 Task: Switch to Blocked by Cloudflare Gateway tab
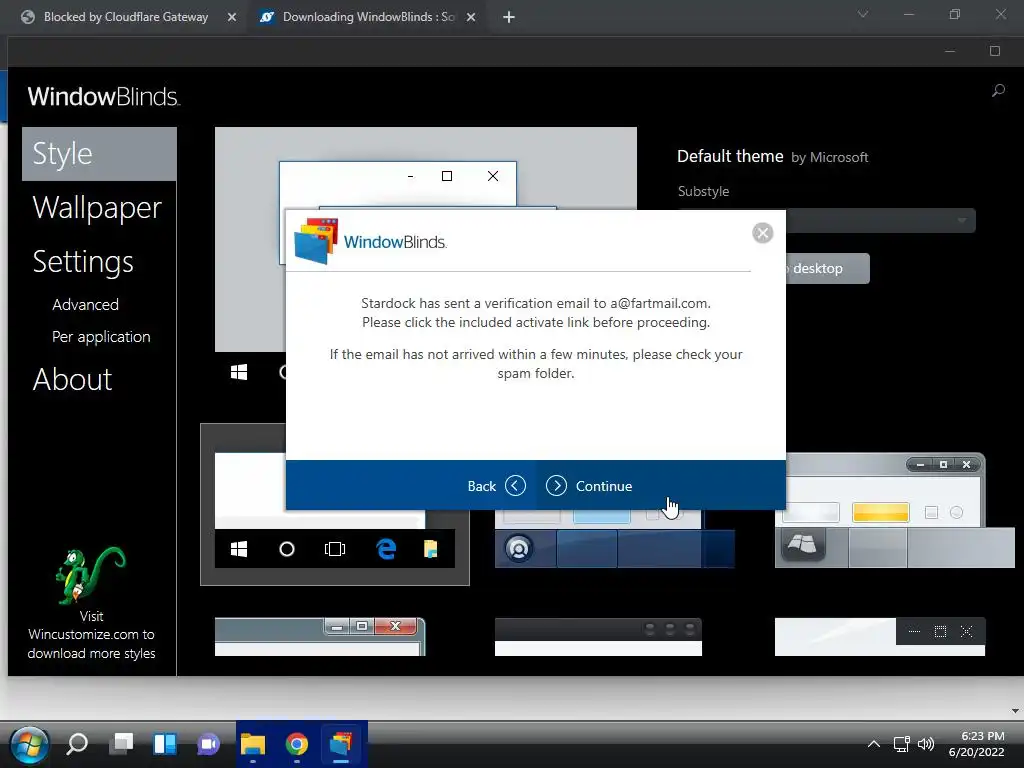pos(125,17)
